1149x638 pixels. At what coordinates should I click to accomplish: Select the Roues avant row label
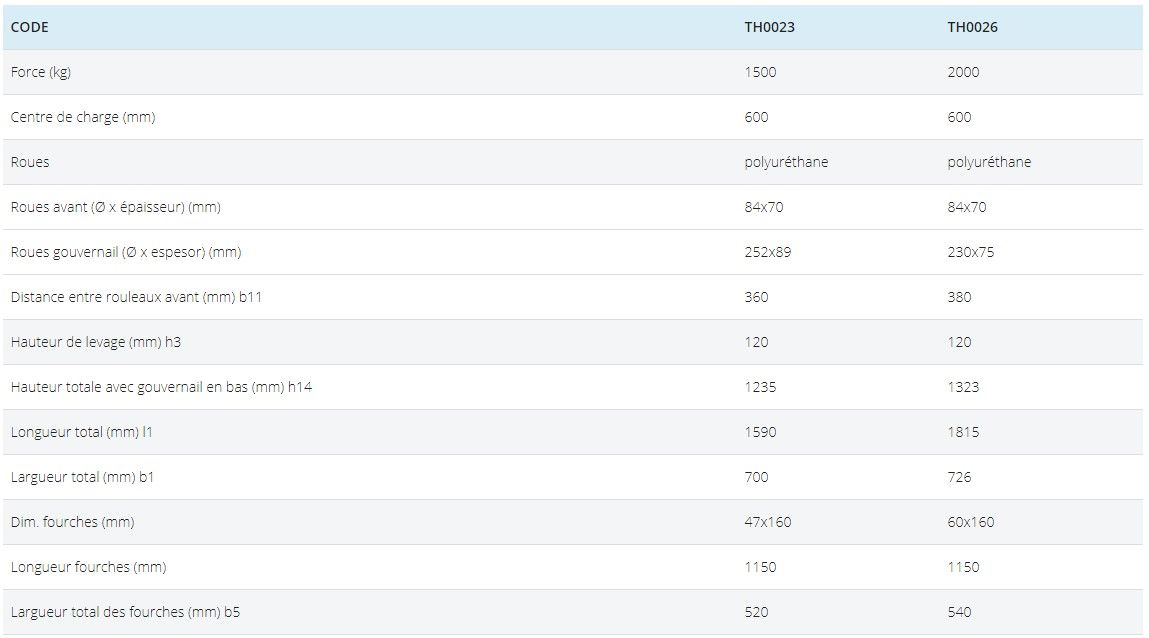(116, 207)
